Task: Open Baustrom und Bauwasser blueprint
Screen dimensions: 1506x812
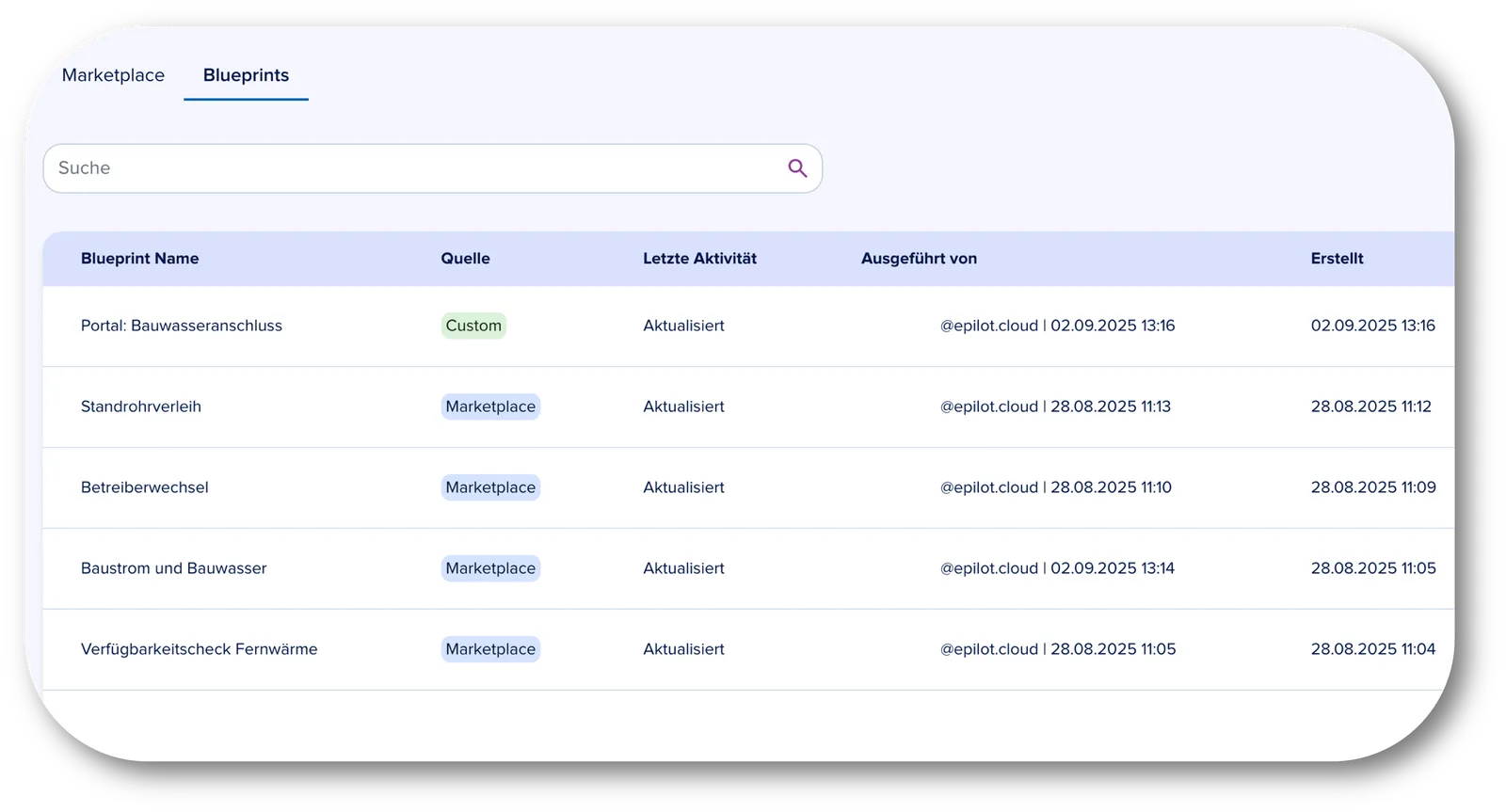Action: pyautogui.click(x=174, y=568)
